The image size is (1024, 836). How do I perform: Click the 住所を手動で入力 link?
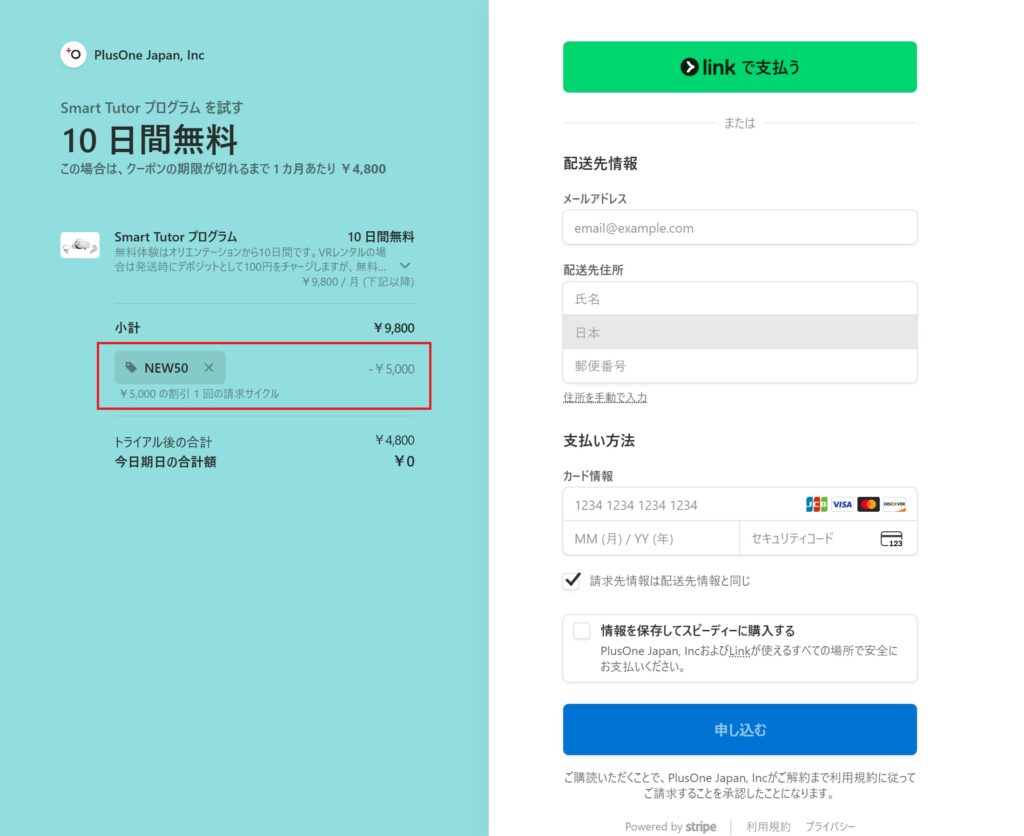pos(605,398)
